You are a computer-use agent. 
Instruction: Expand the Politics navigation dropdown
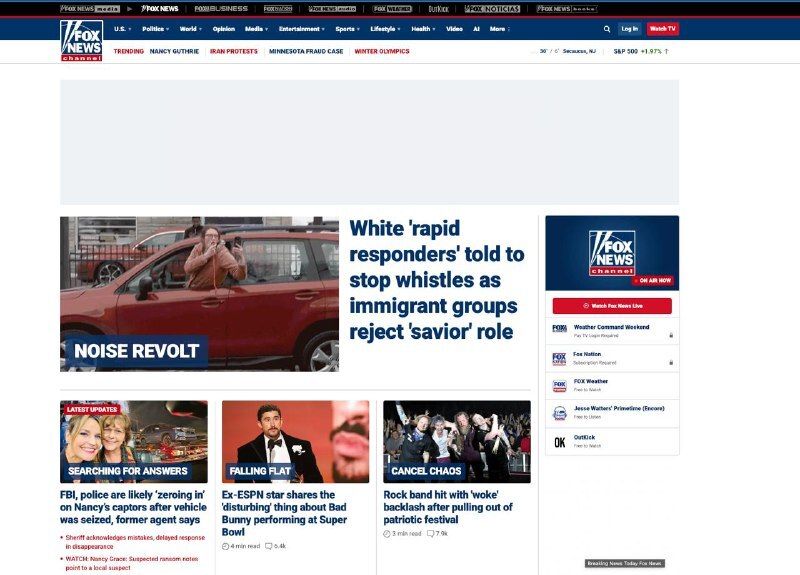coord(156,29)
